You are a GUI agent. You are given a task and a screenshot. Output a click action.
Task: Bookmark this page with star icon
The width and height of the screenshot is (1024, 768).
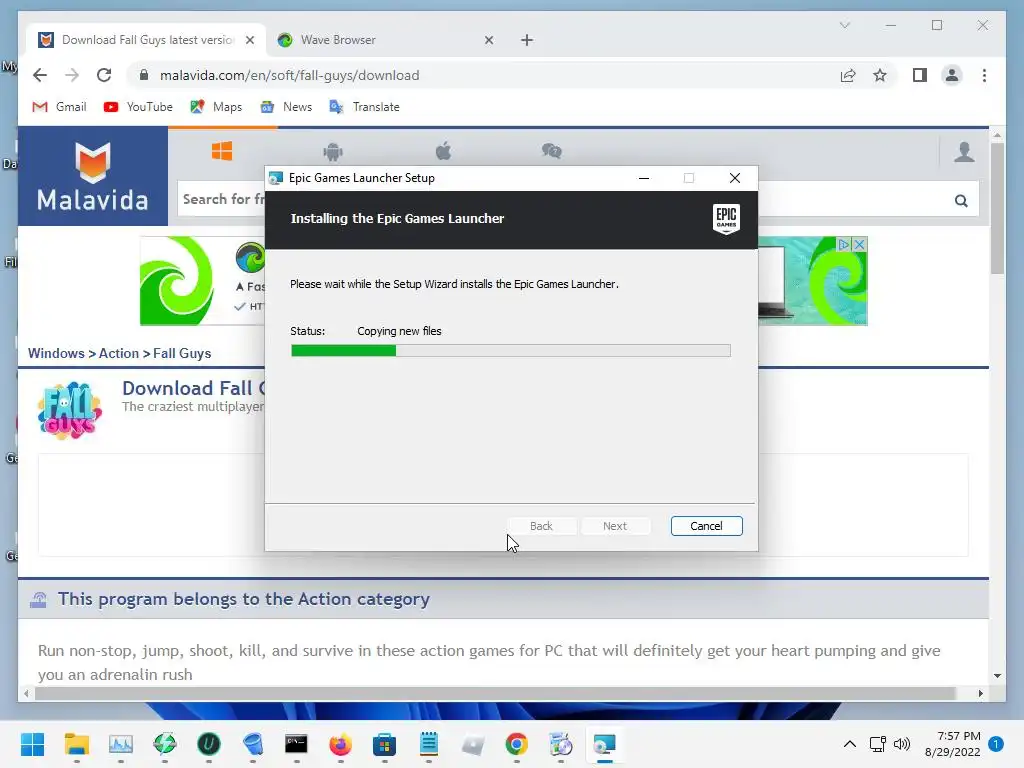click(x=880, y=75)
